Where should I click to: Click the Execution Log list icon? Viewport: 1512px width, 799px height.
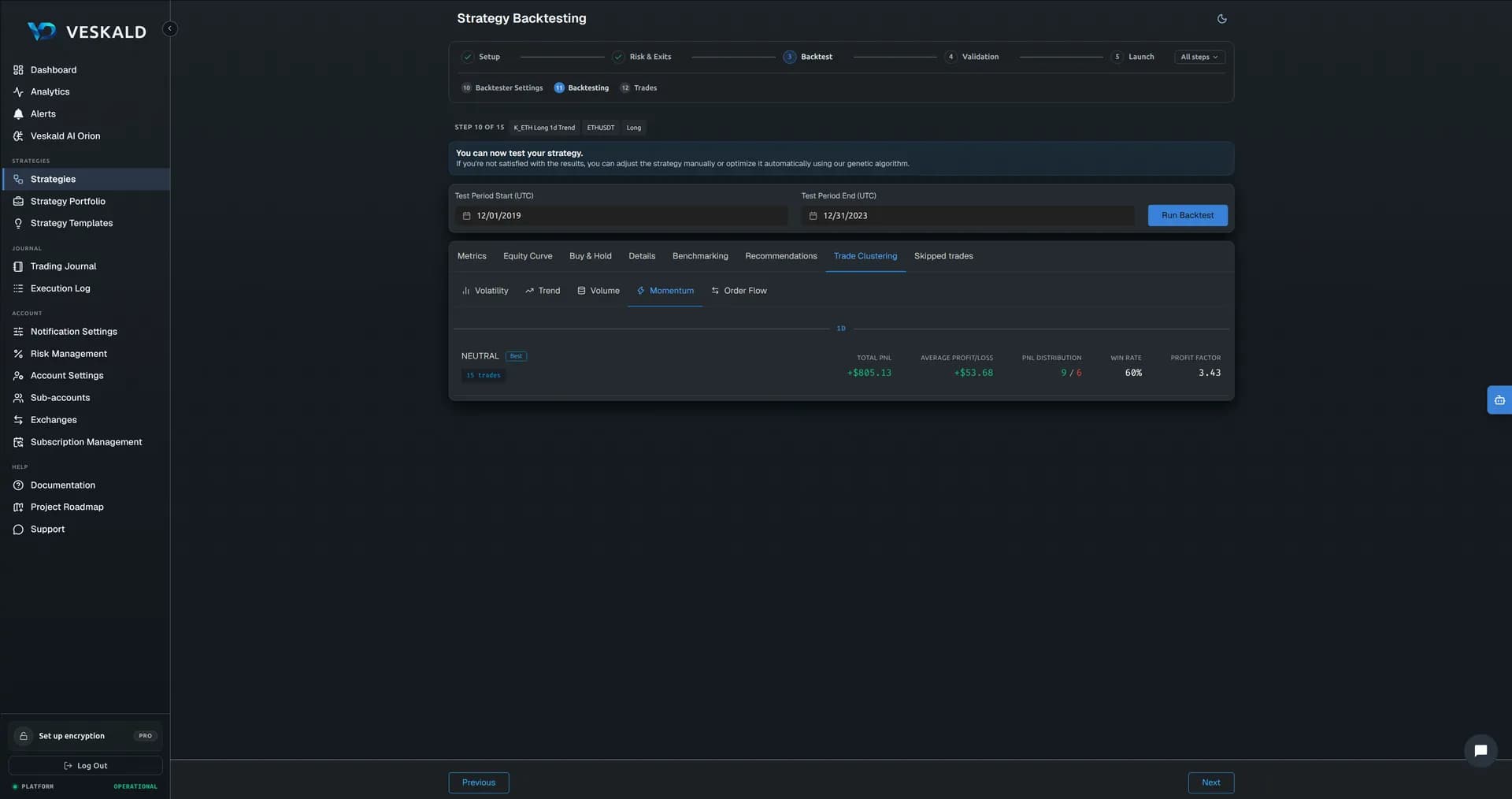click(18, 288)
